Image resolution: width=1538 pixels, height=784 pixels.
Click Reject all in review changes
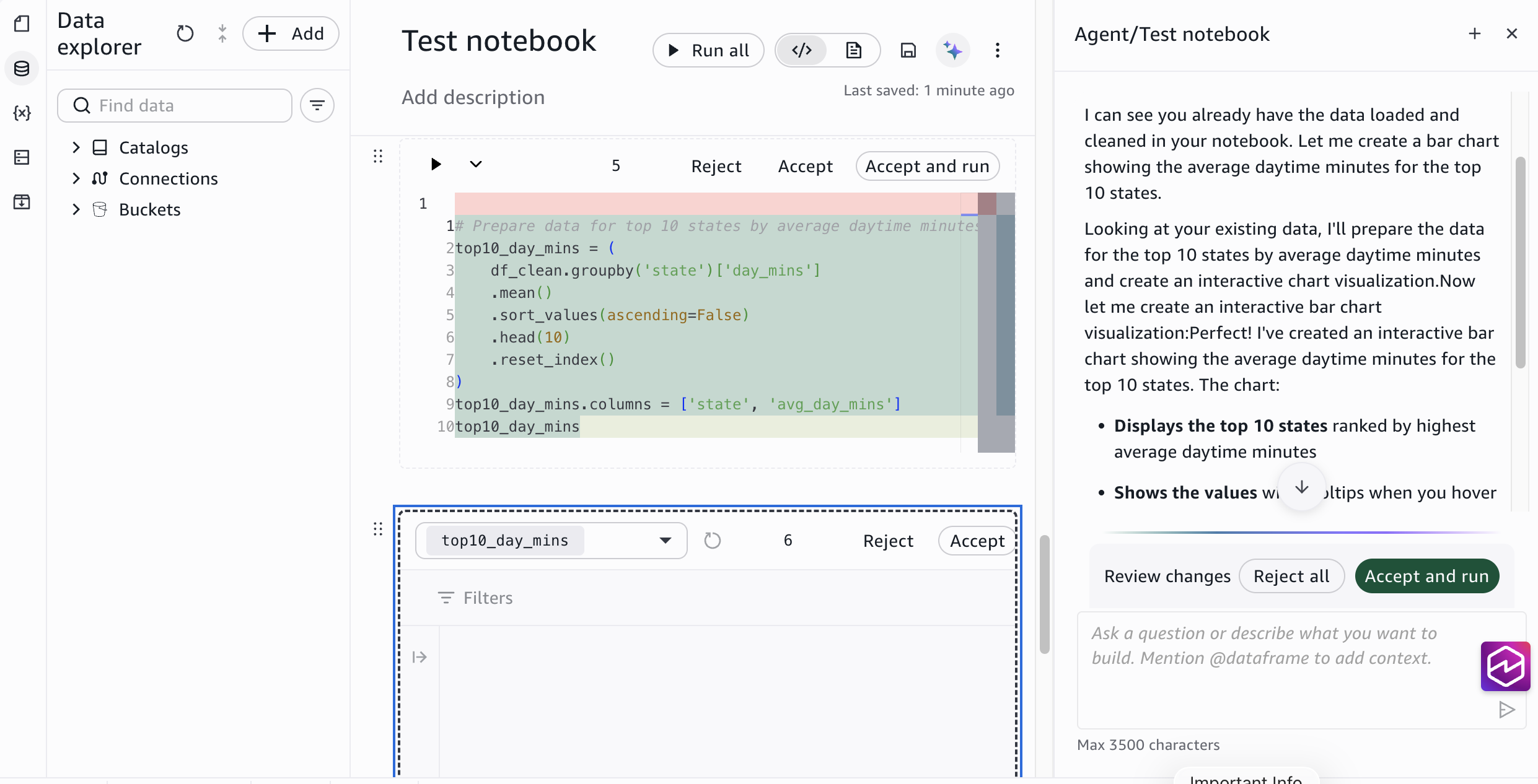(1291, 576)
